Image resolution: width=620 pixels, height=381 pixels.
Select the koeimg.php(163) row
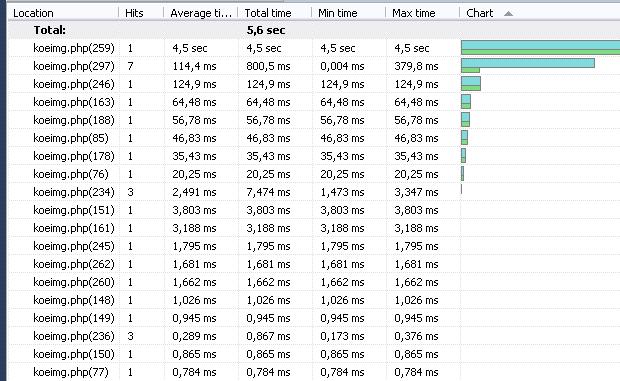(314, 102)
